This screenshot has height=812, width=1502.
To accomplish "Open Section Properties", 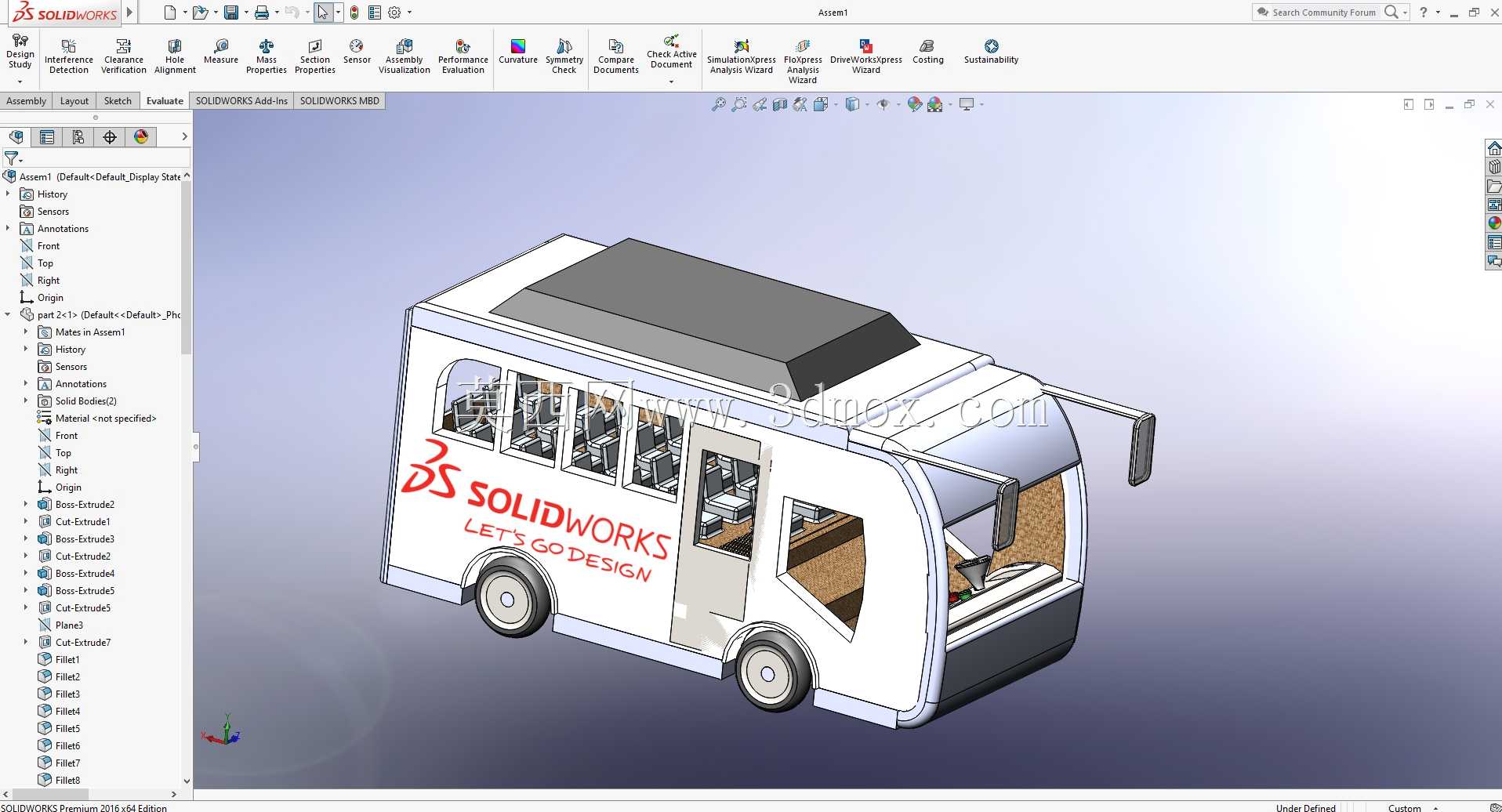I will coord(315,56).
